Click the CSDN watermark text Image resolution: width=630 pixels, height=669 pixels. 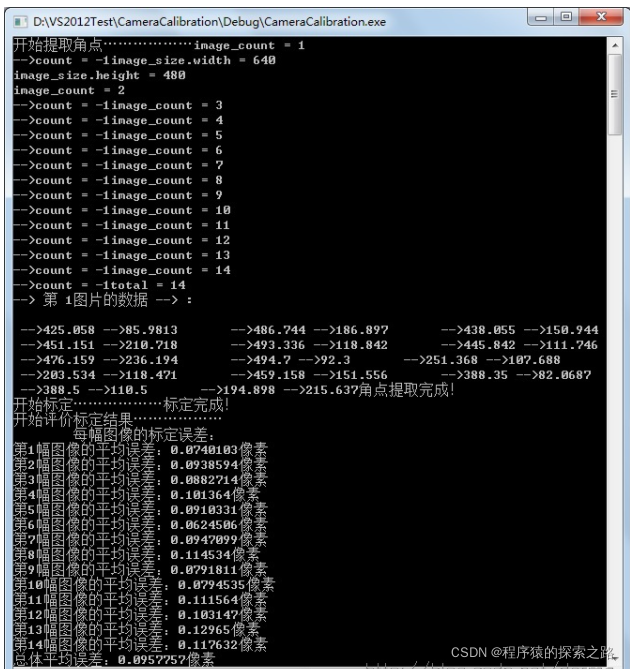click(533, 652)
